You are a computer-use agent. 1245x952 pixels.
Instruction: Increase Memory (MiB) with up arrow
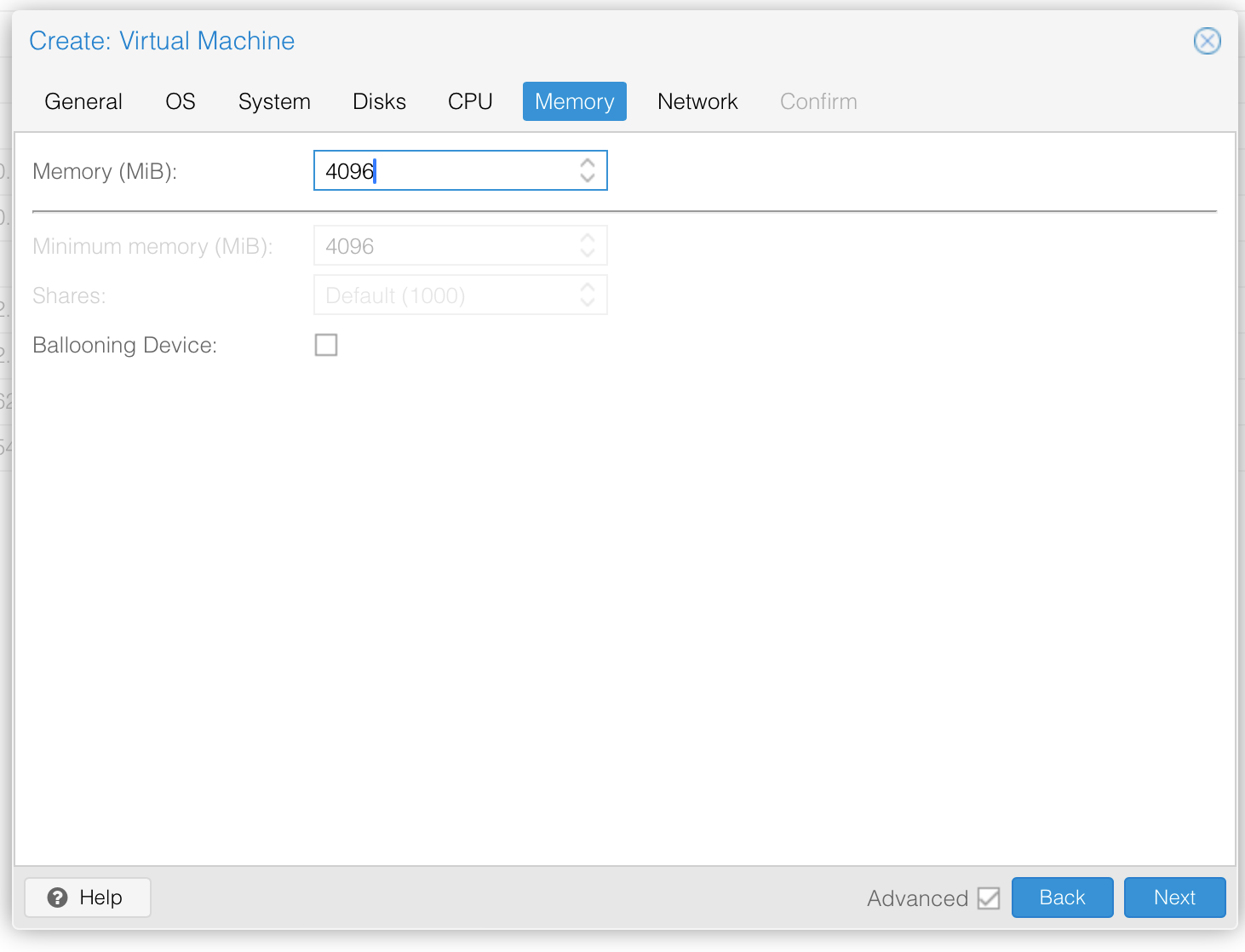tap(588, 163)
